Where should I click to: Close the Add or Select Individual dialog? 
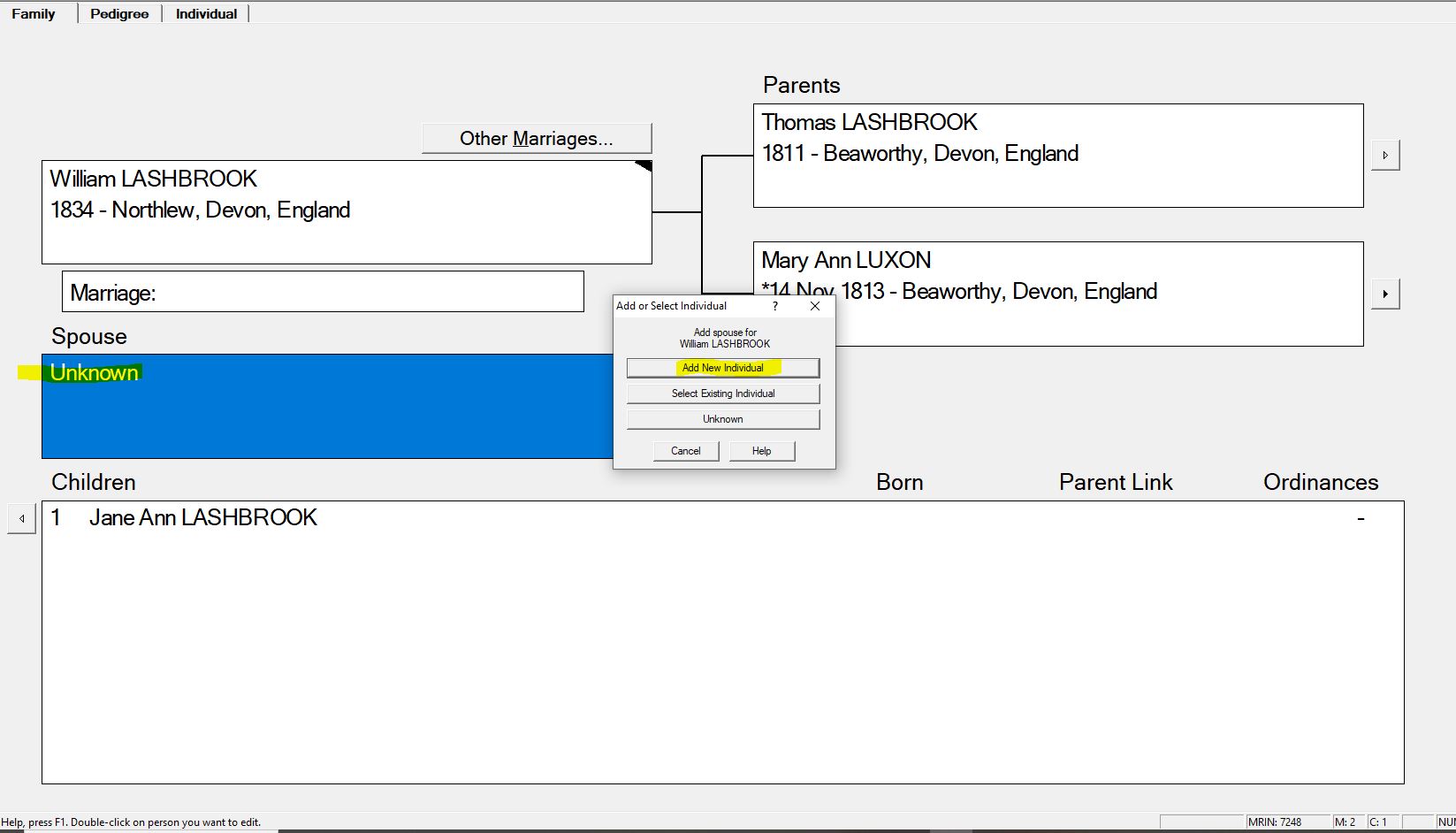815,306
